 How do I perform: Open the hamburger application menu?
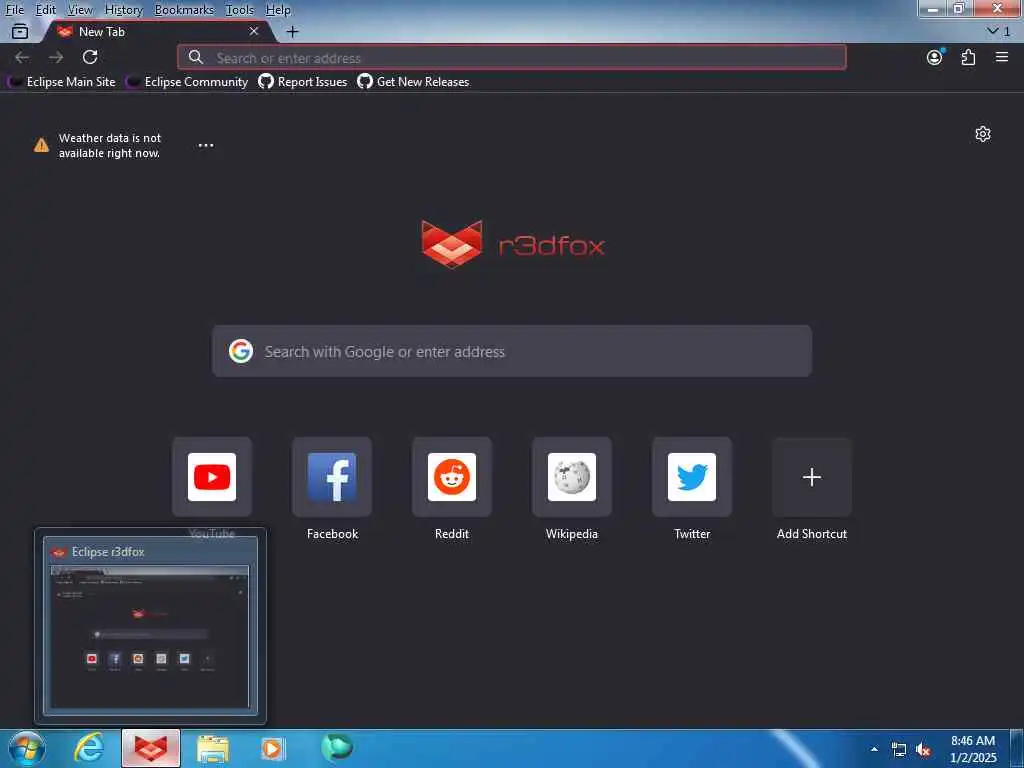(x=1002, y=57)
